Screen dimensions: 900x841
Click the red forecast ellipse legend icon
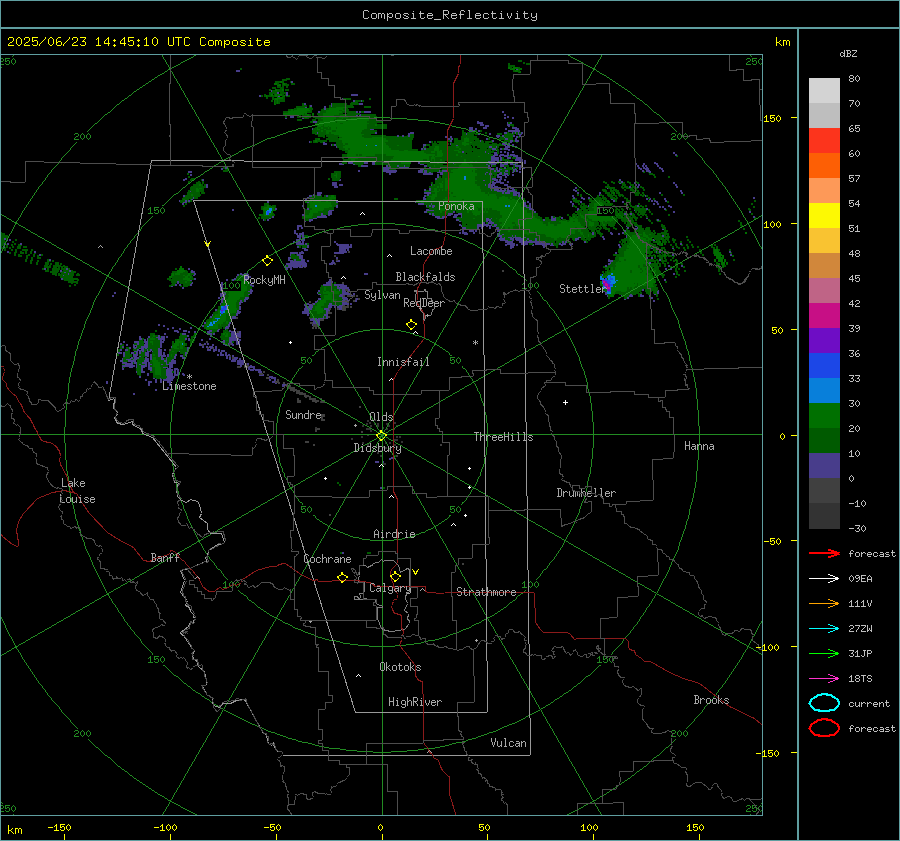click(824, 728)
